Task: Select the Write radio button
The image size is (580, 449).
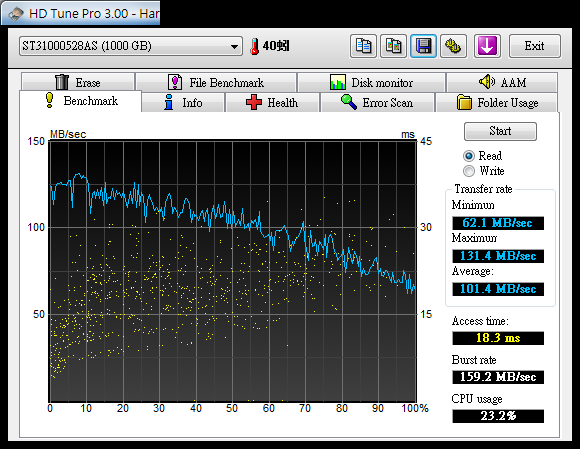Action: (469, 171)
